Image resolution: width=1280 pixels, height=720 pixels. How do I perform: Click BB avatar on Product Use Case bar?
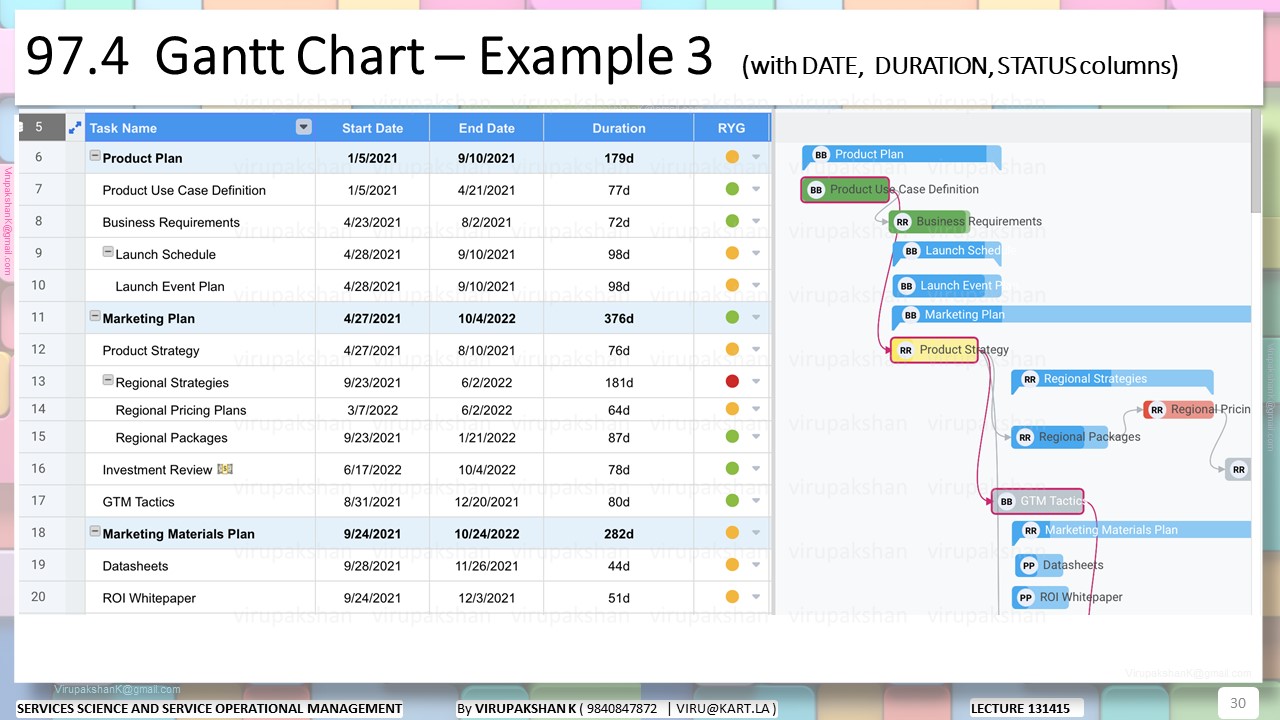[816, 190]
